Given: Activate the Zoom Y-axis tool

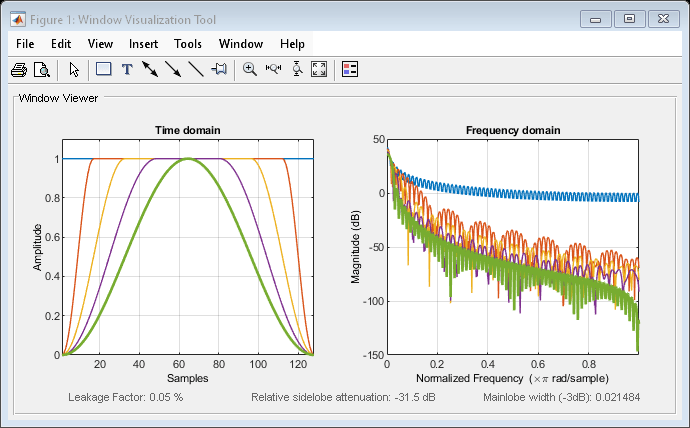Looking at the screenshot, I should point(297,69).
